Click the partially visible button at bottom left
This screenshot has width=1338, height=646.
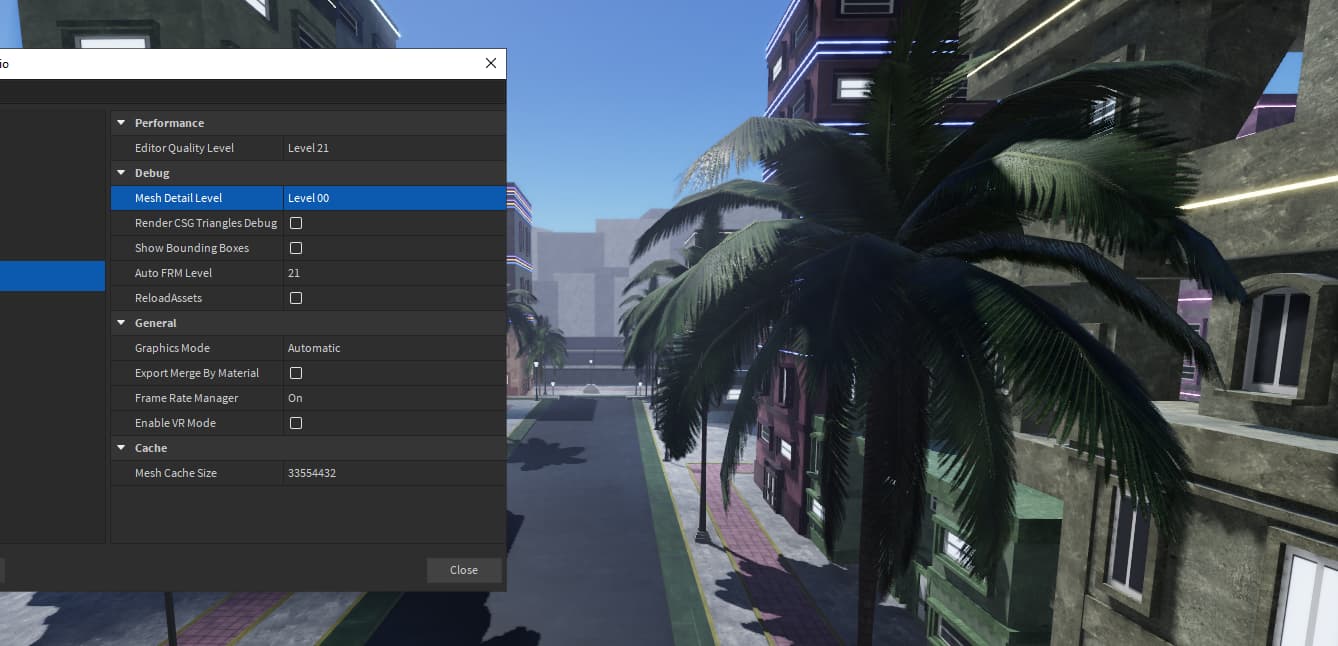(5, 569)
